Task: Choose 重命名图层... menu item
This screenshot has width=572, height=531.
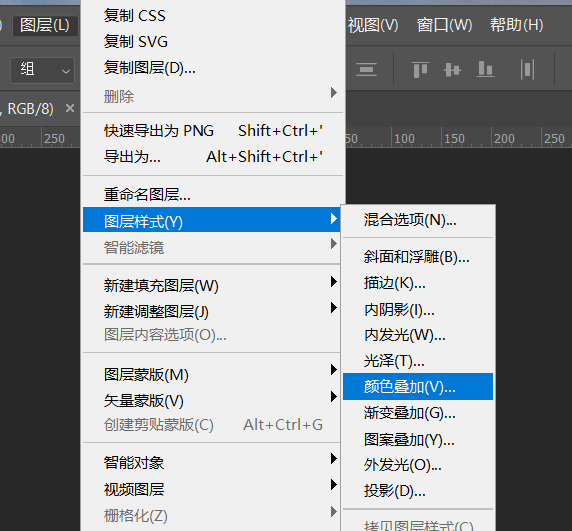Action: click(213, 194)
